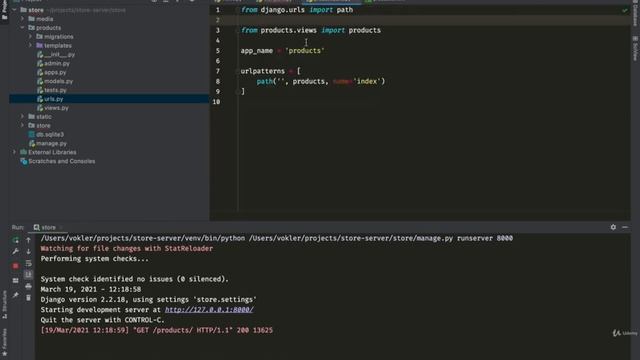Clear all console output with the trash icon
The height and width of the screenshot is (360, 640).
[x=28, y=298]
